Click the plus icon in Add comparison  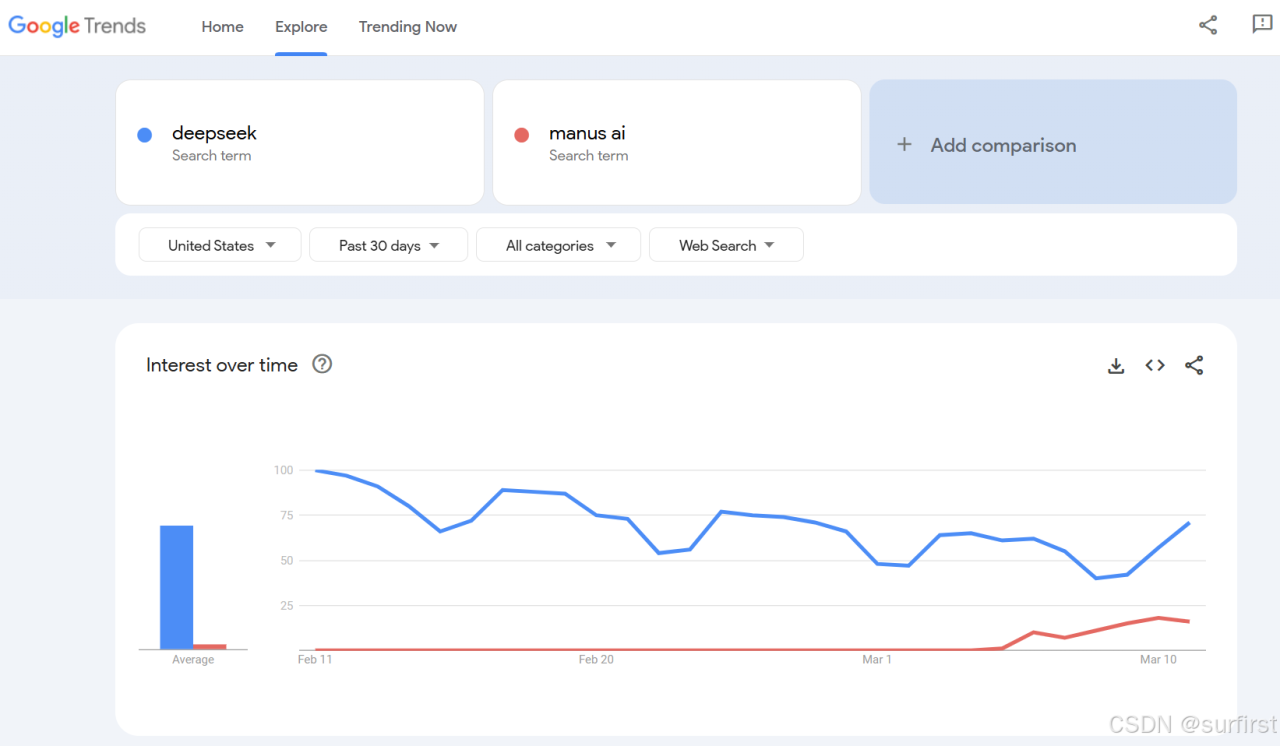point(904,145)
